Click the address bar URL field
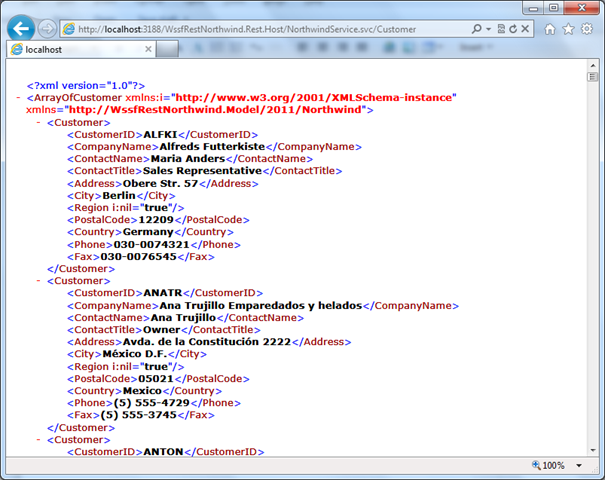This screenshot has width=605, height=480. click(260, 29)
